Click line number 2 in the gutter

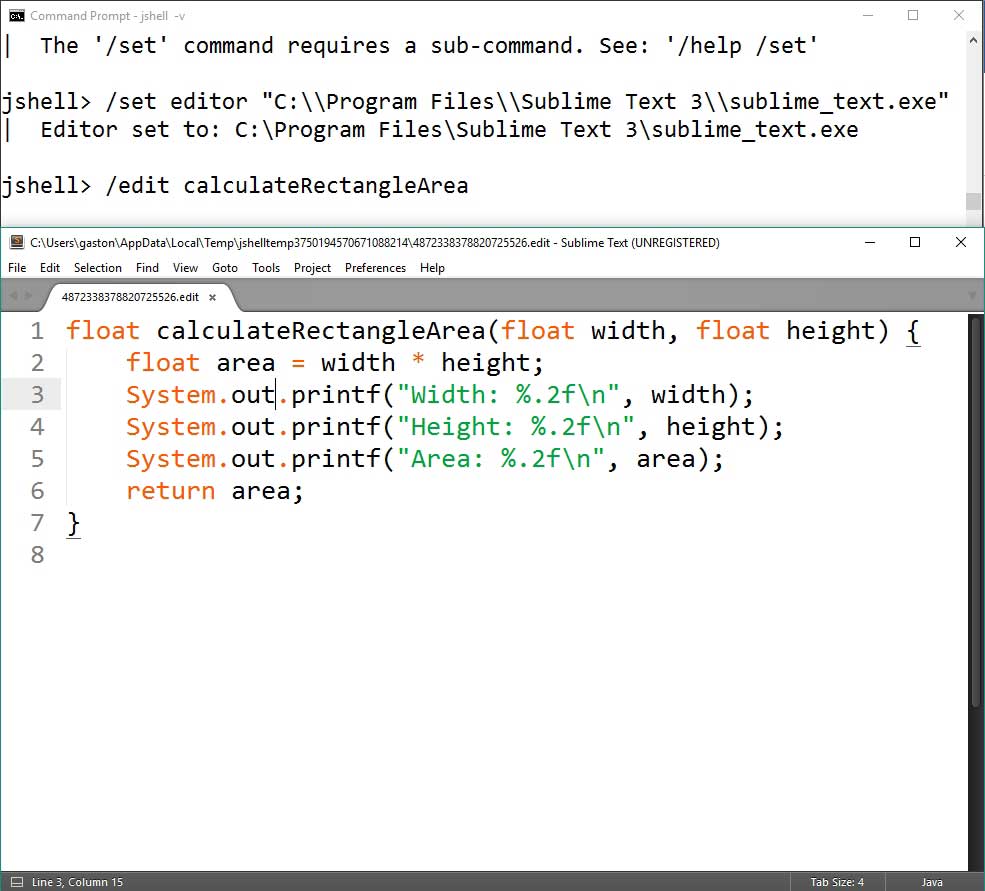pyautogui.click(x=37, y=363)
